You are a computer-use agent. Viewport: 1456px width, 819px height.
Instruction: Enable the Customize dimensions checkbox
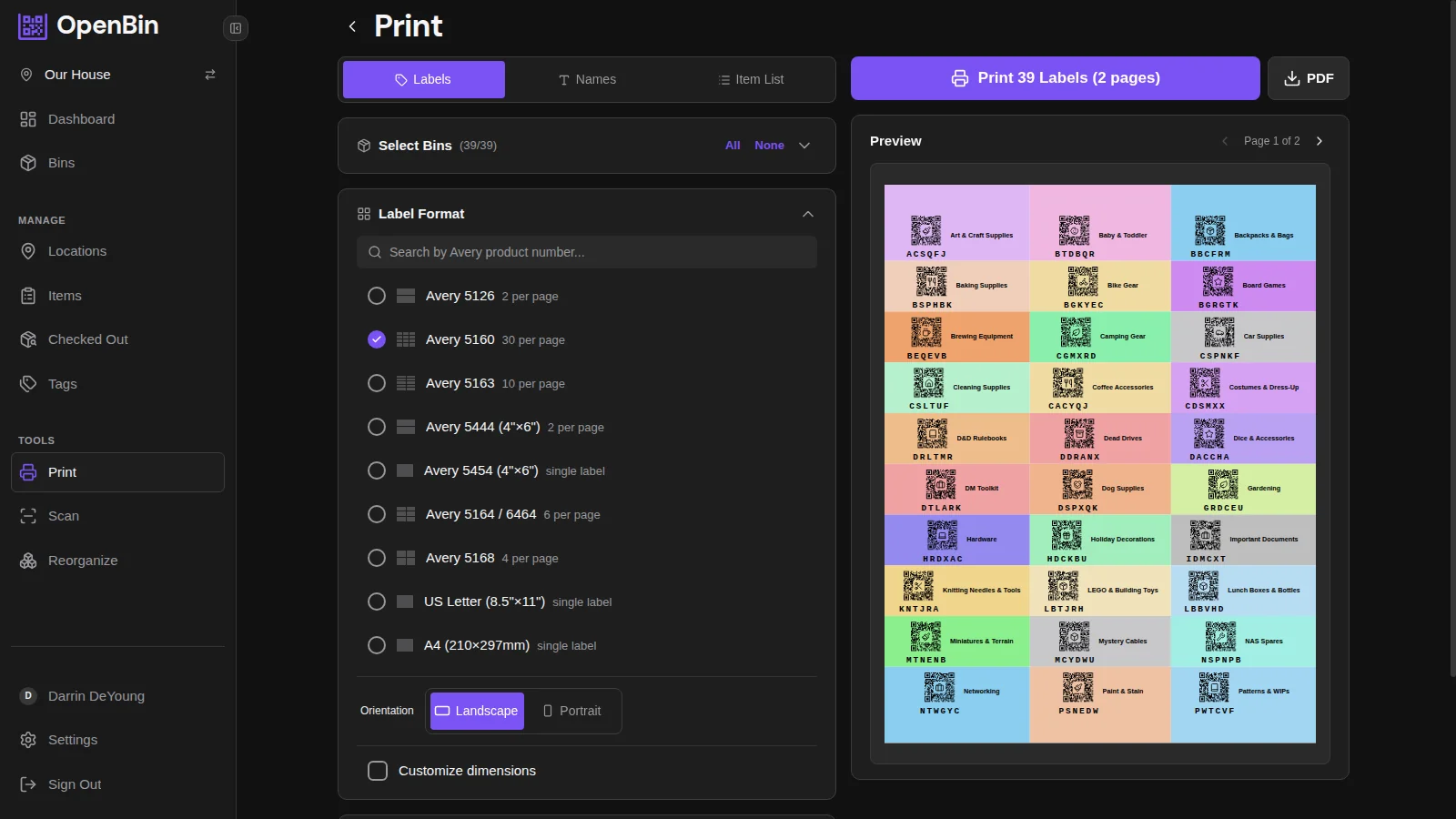point(378,770)
